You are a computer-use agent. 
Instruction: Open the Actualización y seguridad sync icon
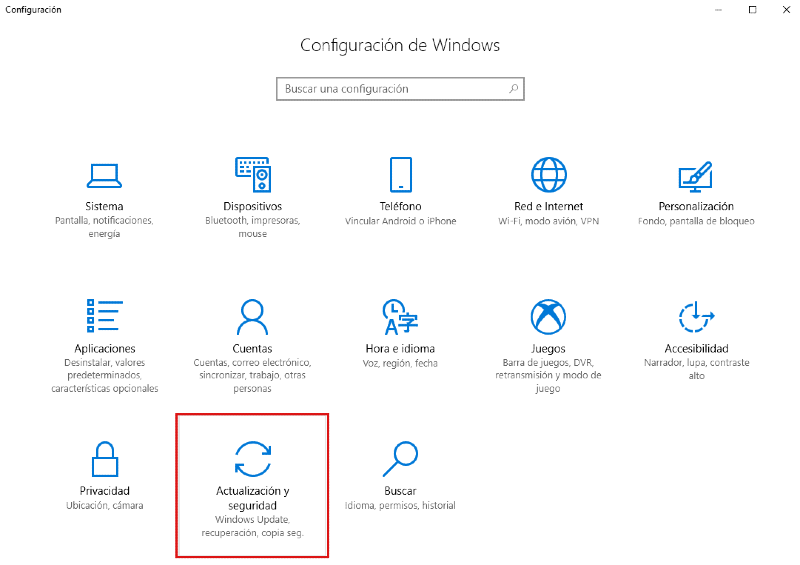253,459
